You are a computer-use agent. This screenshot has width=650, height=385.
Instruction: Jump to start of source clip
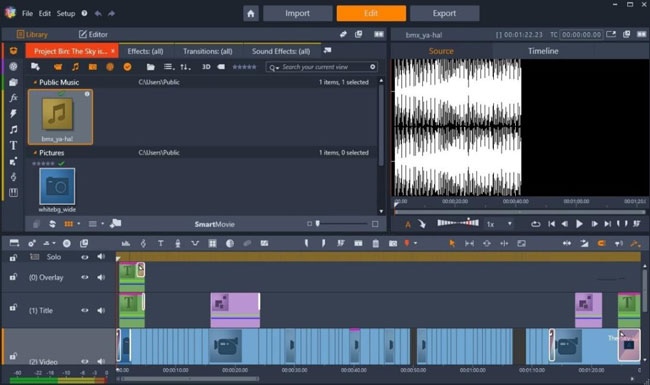tap(551, 224)
